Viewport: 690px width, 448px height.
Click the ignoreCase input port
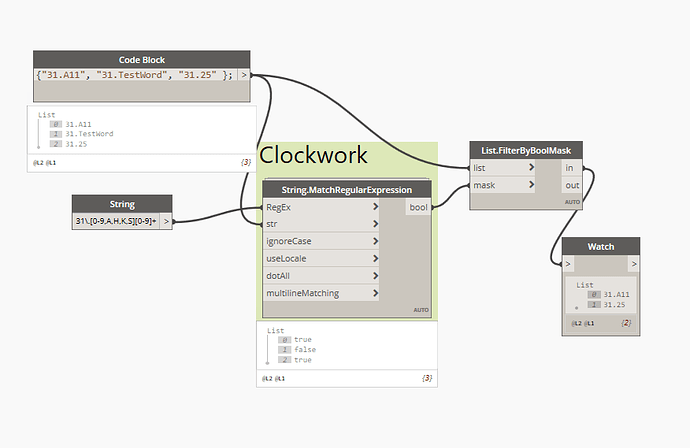pyautogui.click(x=321, y=241)
